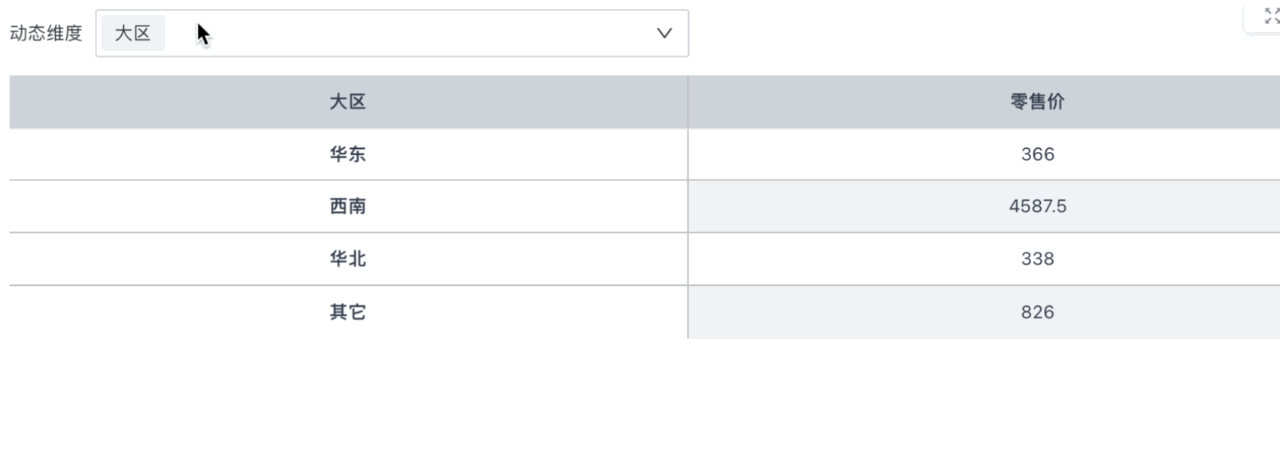
Task: Select the 其它 row cell
Action: click(348, 312)
